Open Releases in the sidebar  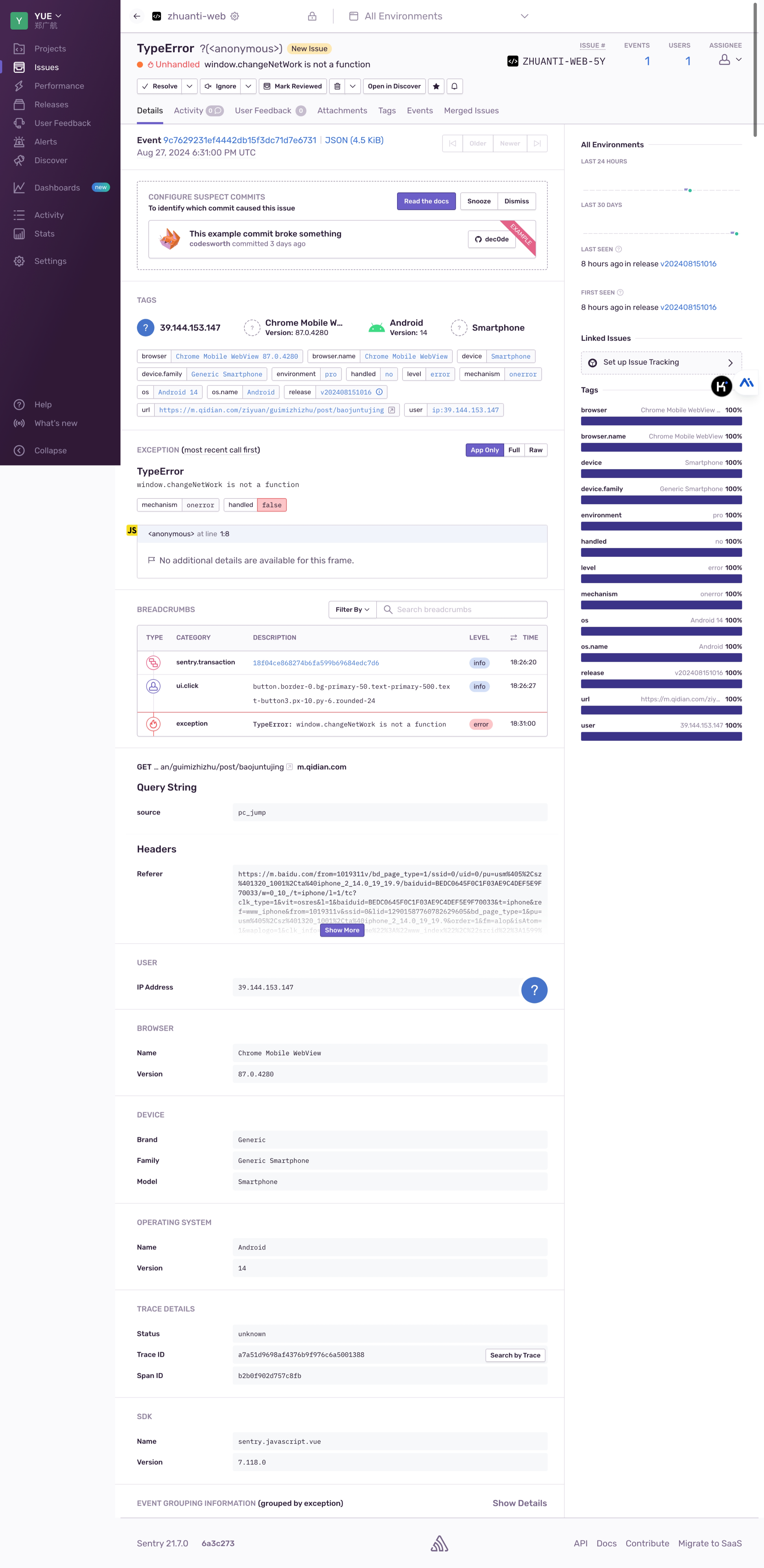[51, 105]
